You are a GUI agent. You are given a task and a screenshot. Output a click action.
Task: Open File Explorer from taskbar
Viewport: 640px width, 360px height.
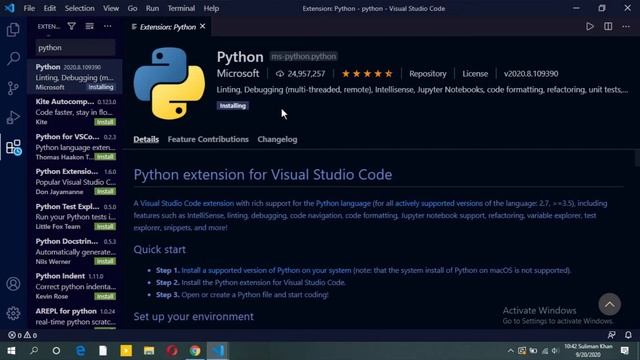click(x=149, y=351)
